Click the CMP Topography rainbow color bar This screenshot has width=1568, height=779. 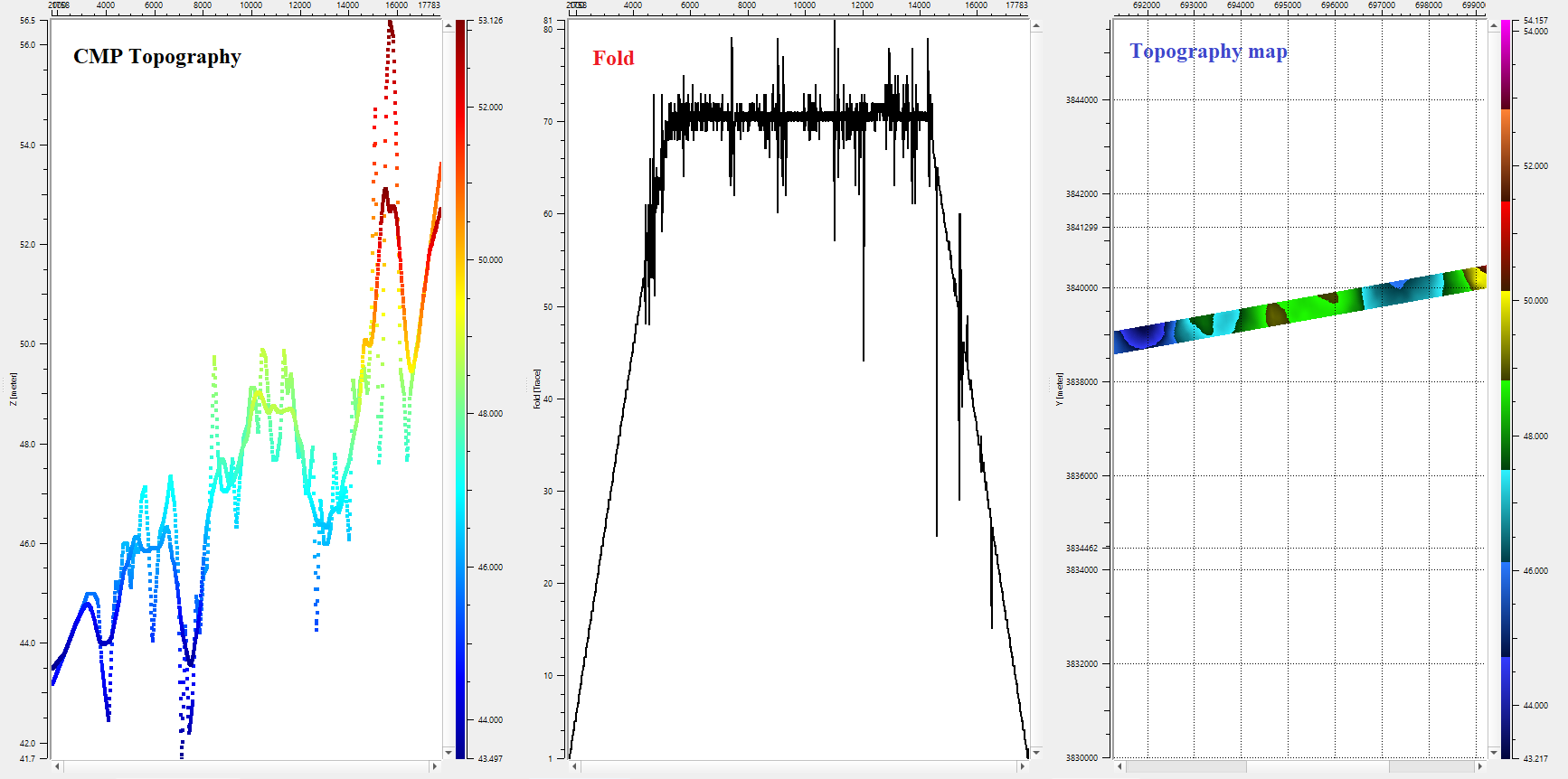460,389
